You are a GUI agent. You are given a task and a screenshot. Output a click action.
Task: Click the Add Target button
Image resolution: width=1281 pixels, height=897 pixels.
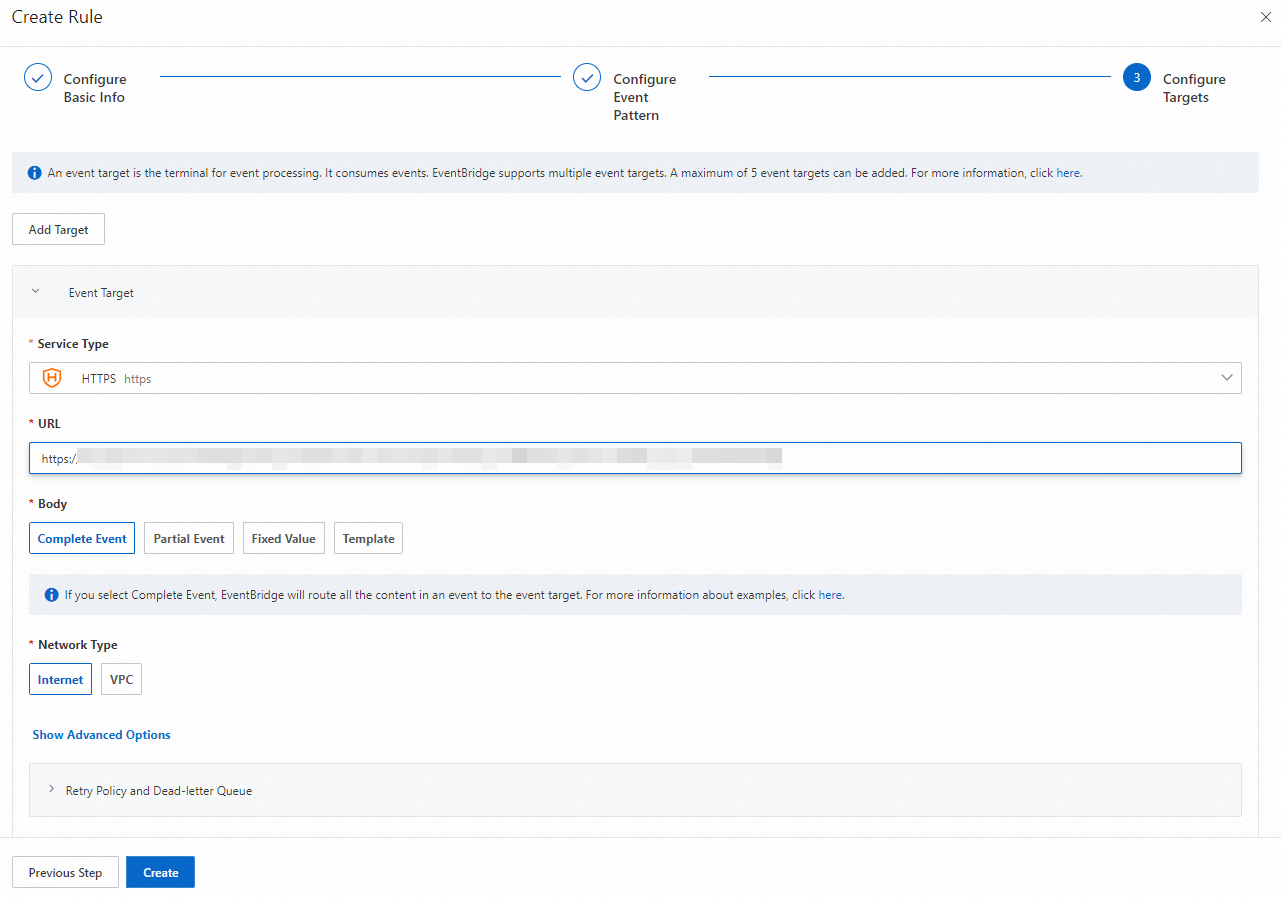coord(58,229)
